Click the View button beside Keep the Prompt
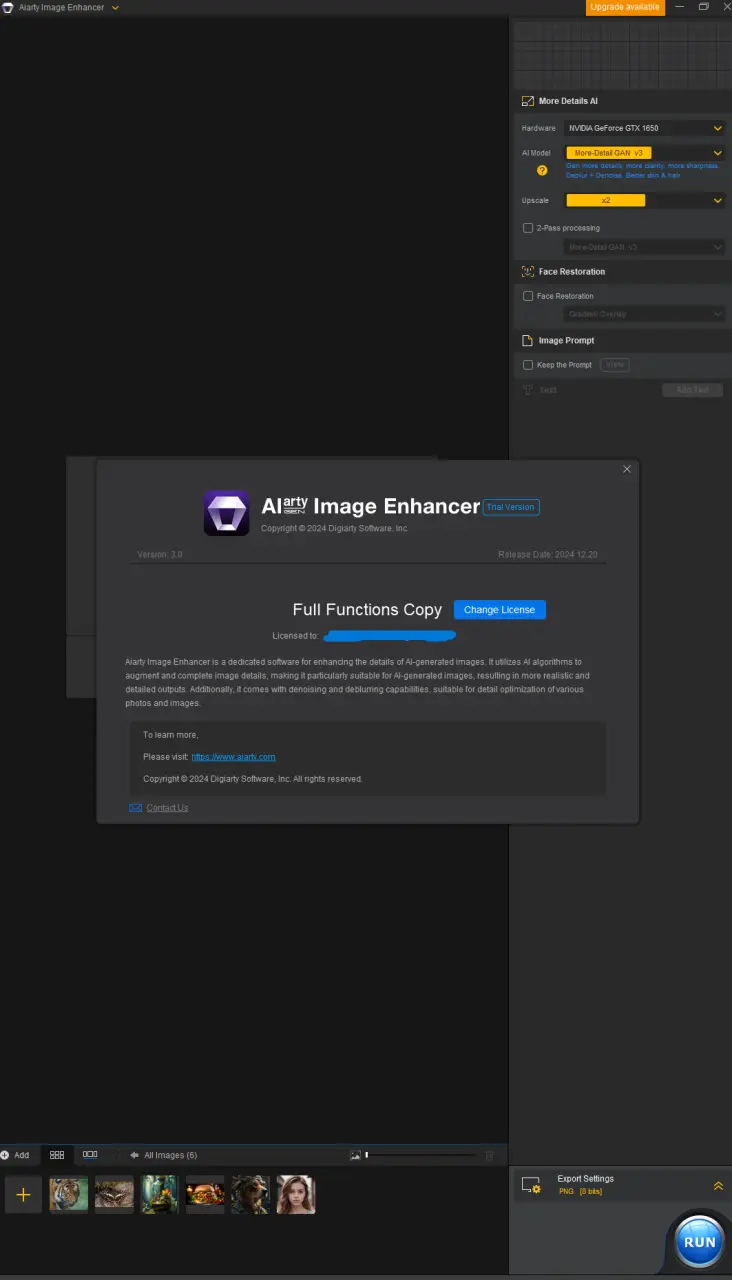This screenshot has width=732, height=1280. click(x=615, y=365)
